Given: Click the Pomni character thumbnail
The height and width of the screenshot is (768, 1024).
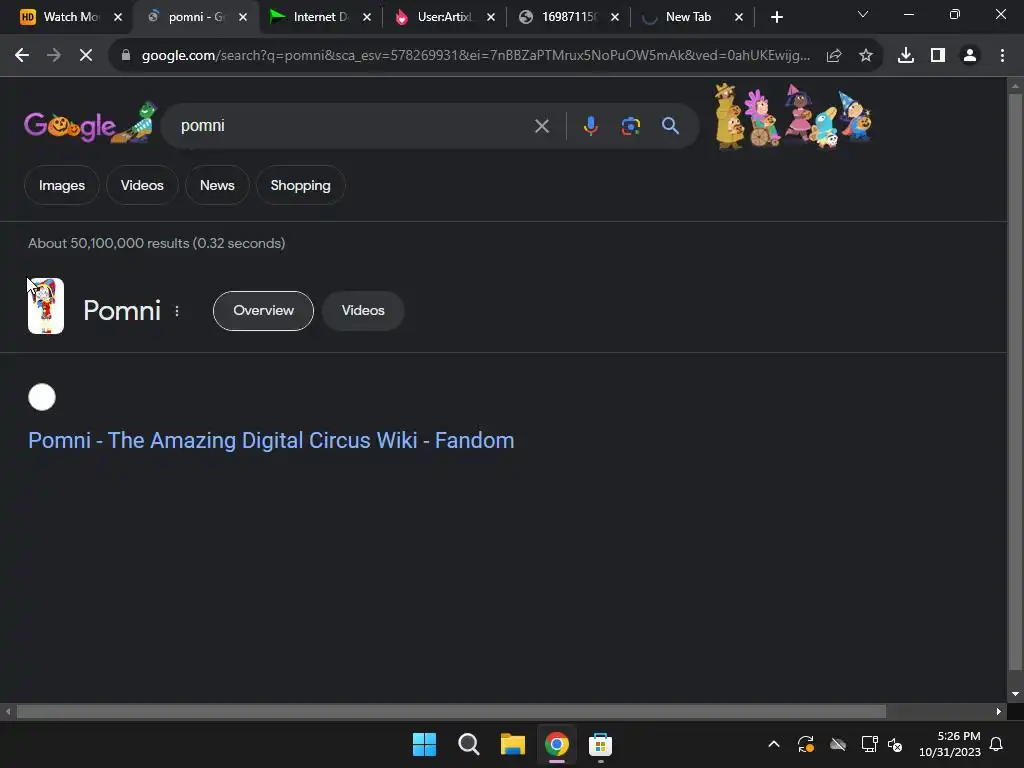Looking at the screenshot, I should coord(46,306).
